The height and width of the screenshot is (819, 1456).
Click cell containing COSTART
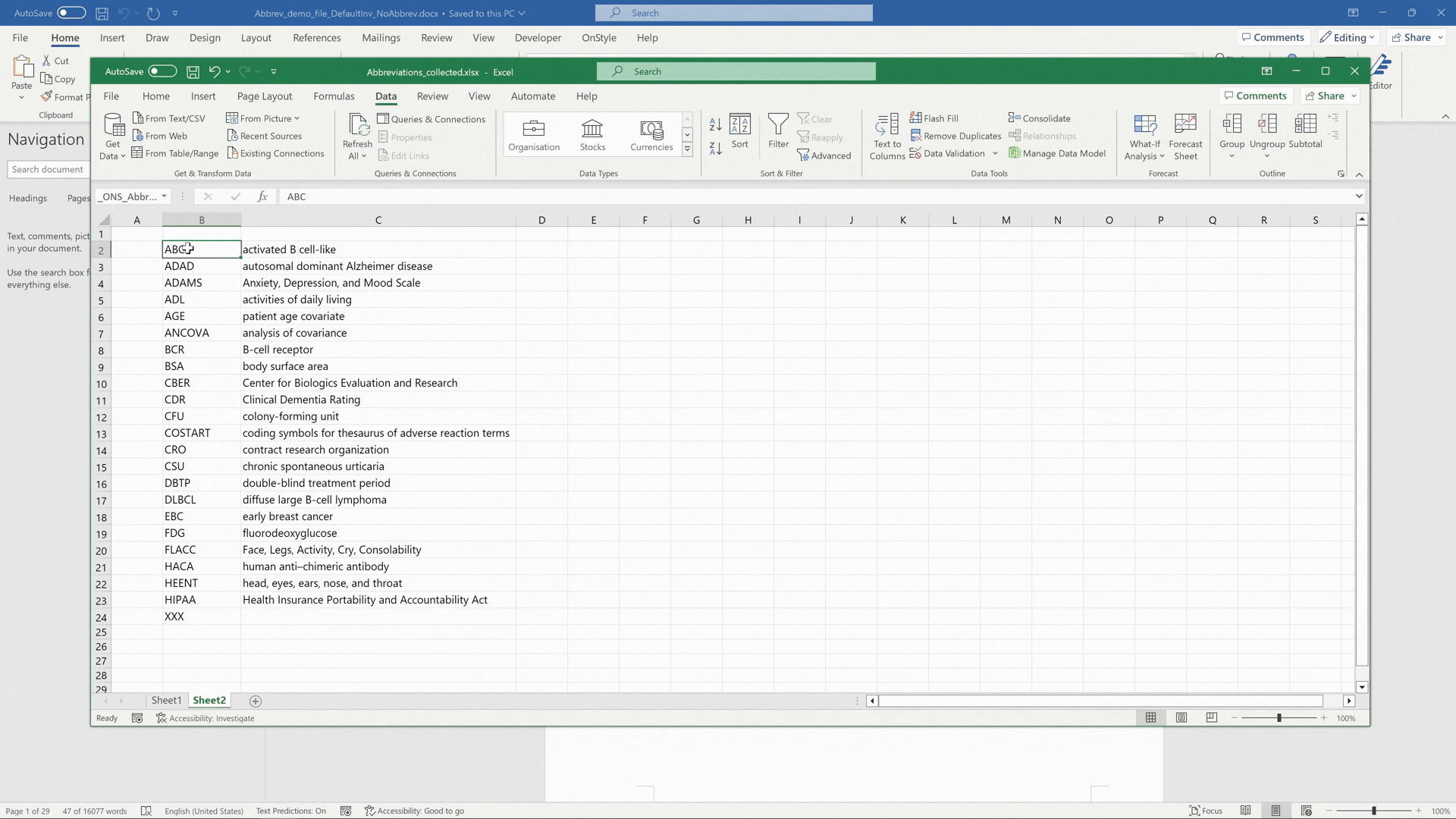202,433
